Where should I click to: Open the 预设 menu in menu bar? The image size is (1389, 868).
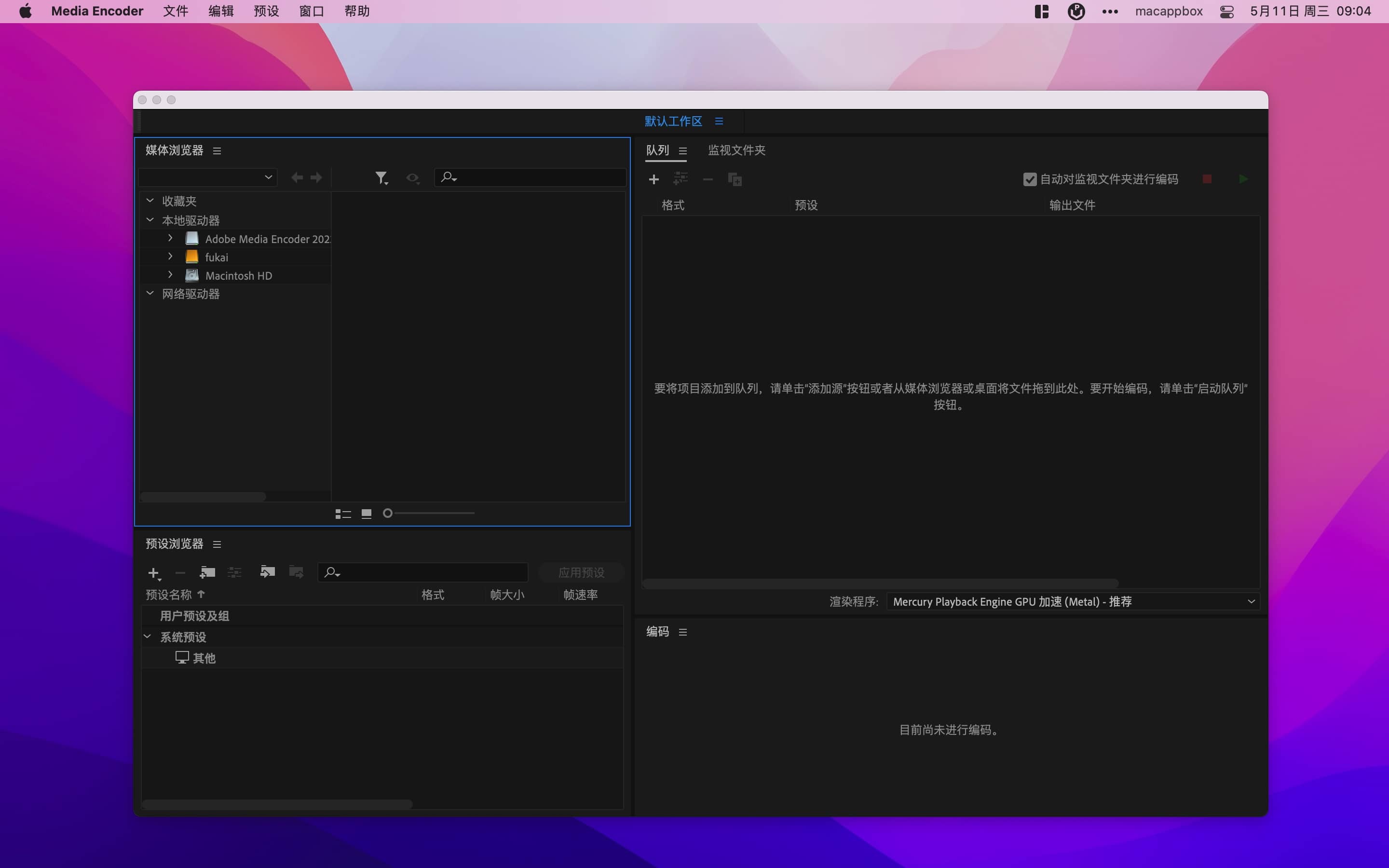(x=266, y=12)
